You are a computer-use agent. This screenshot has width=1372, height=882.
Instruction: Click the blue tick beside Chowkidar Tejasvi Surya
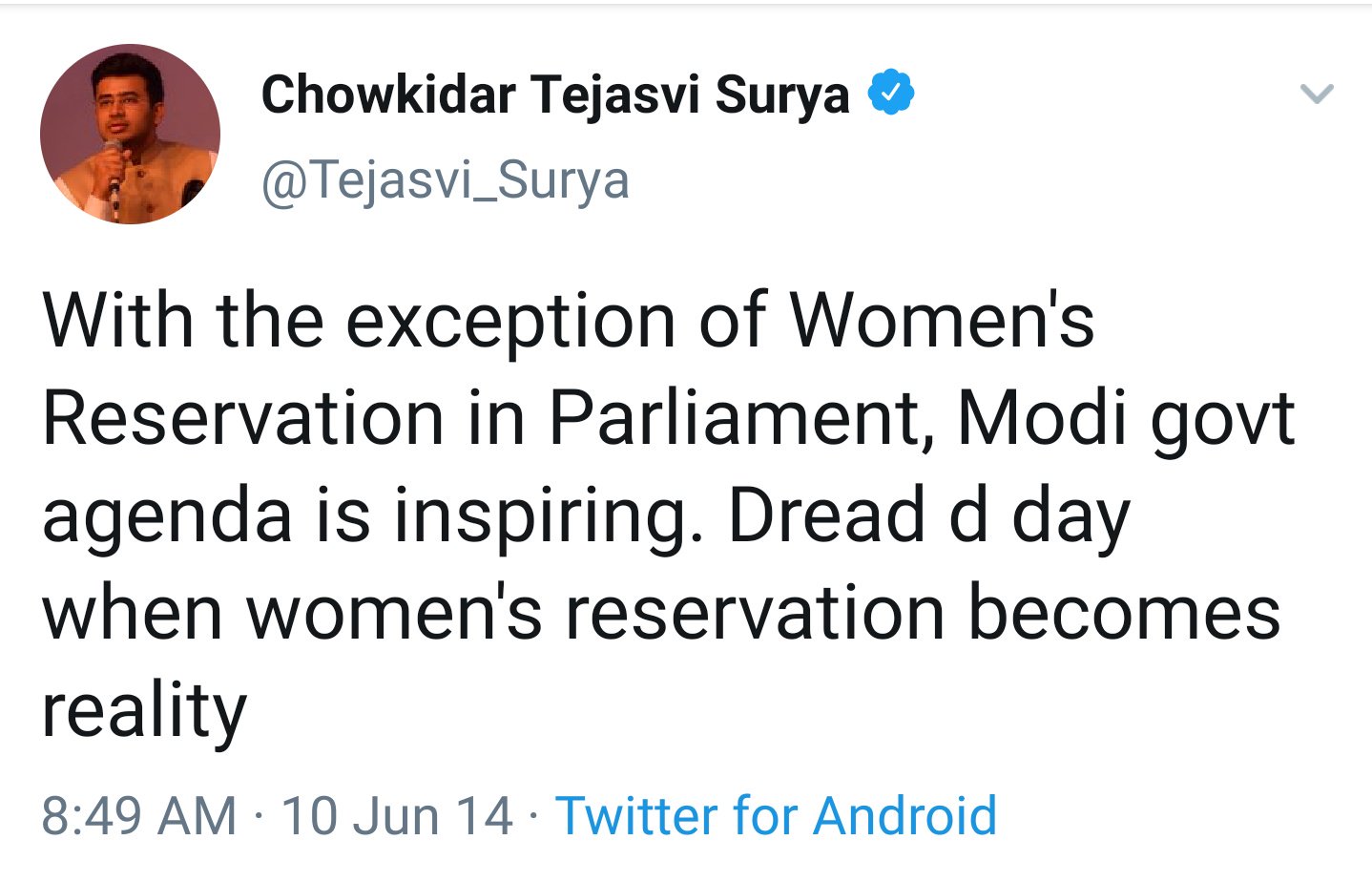pyautogui.click(x=892, y=92)
